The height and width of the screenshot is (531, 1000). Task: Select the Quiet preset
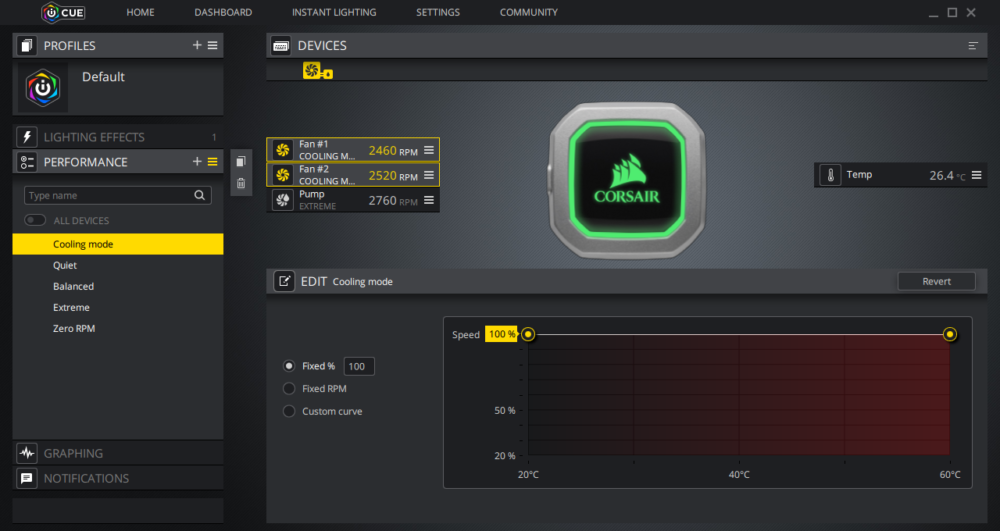point(118,265)
